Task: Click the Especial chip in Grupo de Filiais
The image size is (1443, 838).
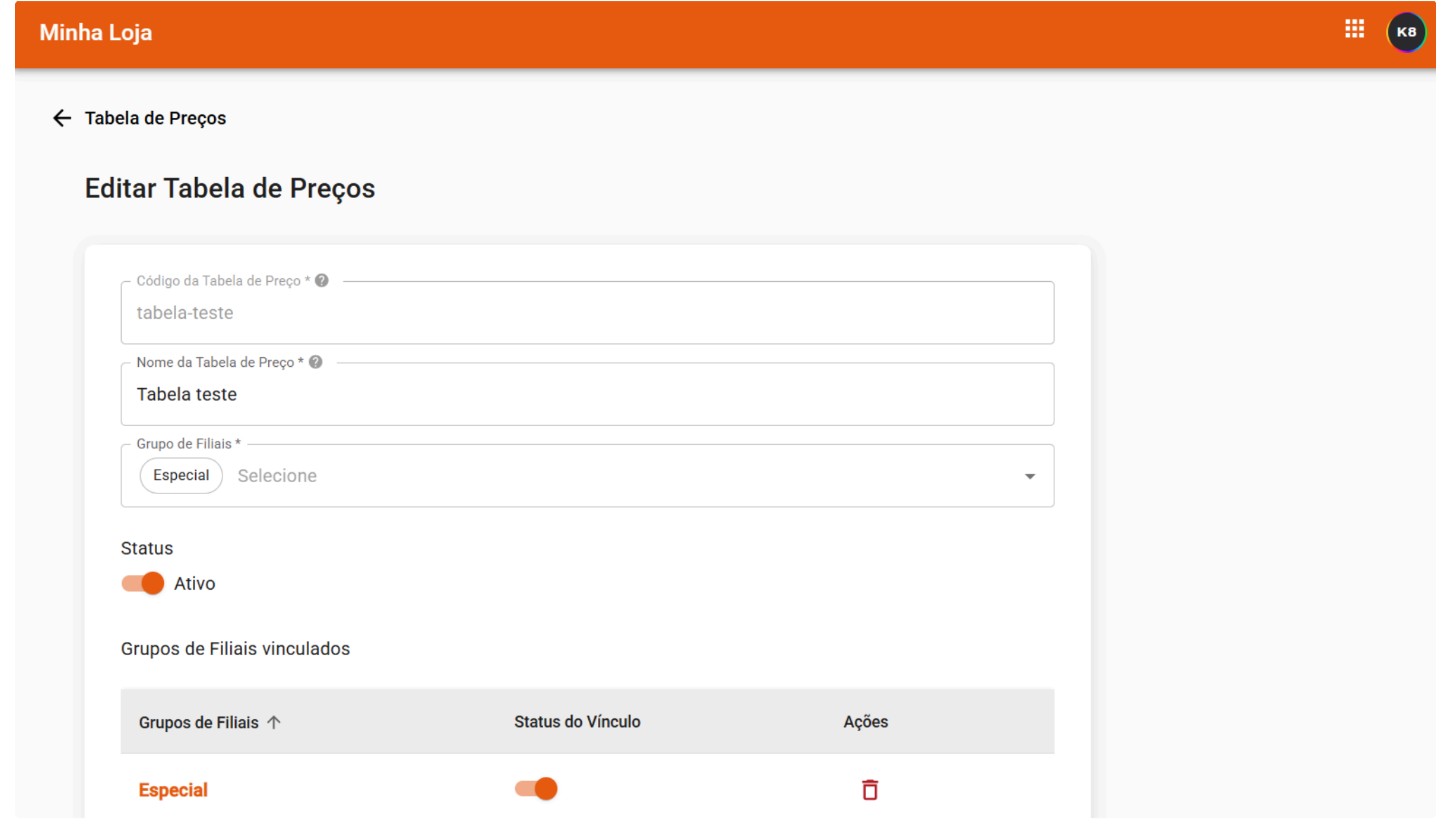Action: [181, 475]
